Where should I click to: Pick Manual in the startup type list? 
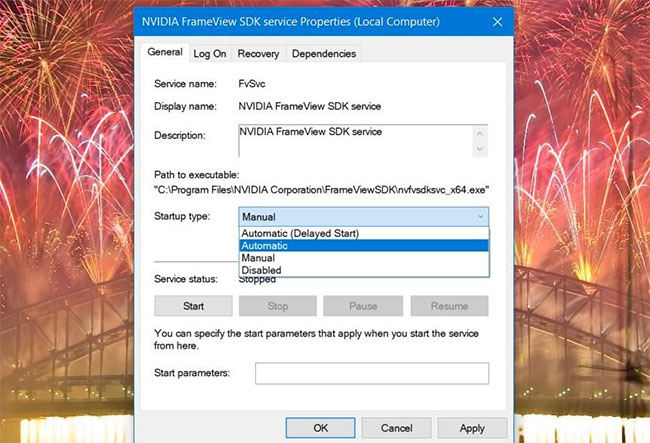[x=364, y=258]
